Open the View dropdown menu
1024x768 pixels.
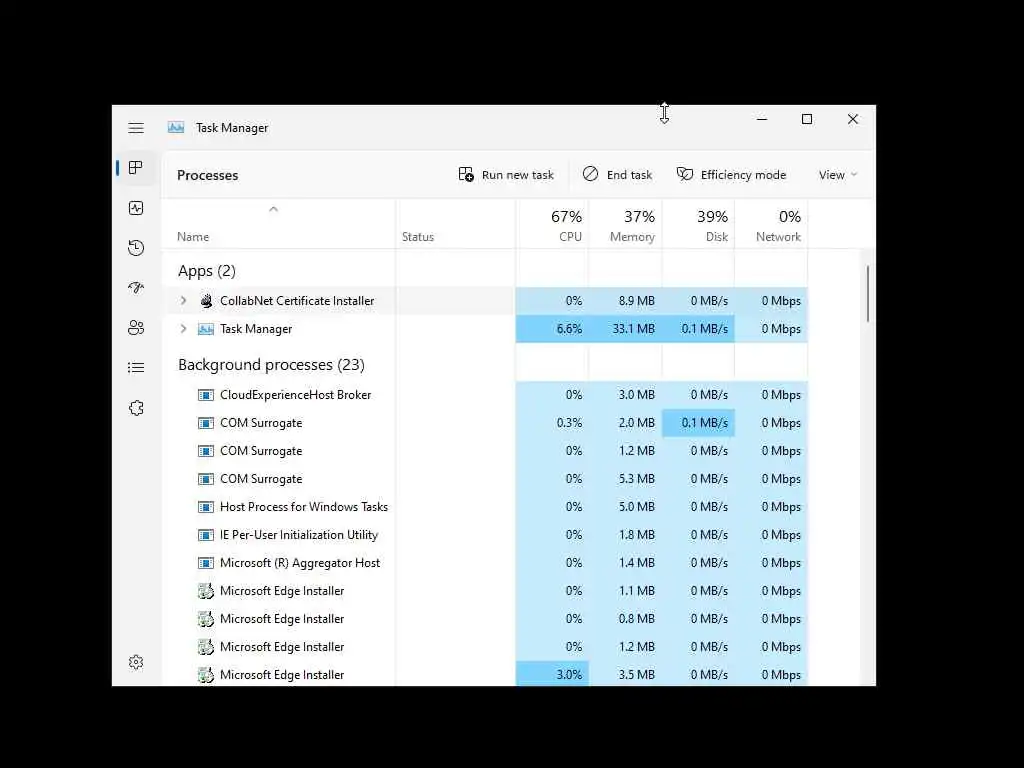pyautogui.click(x=838, y=175)
